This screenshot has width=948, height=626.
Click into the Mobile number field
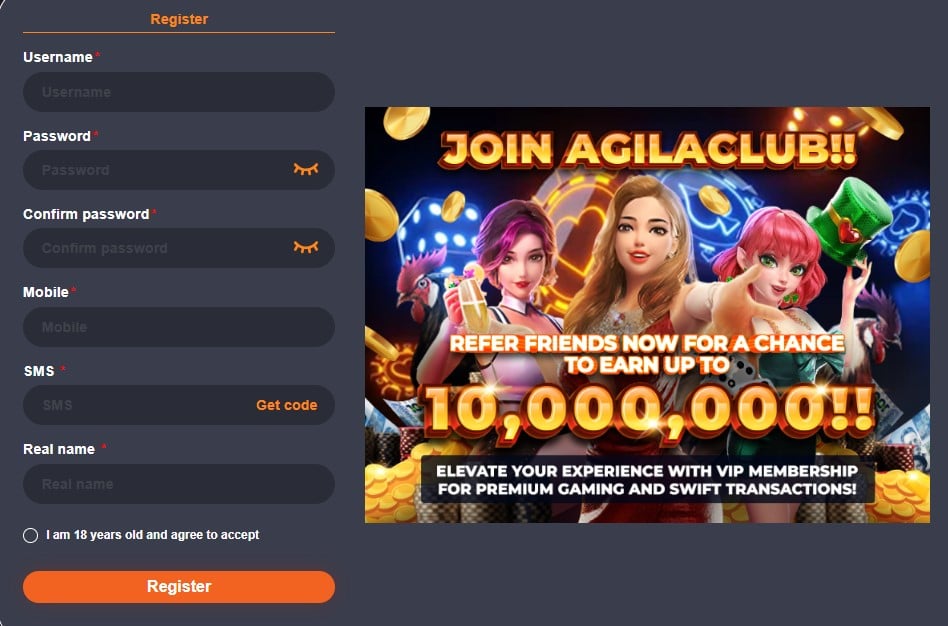(x=178, y=327)
